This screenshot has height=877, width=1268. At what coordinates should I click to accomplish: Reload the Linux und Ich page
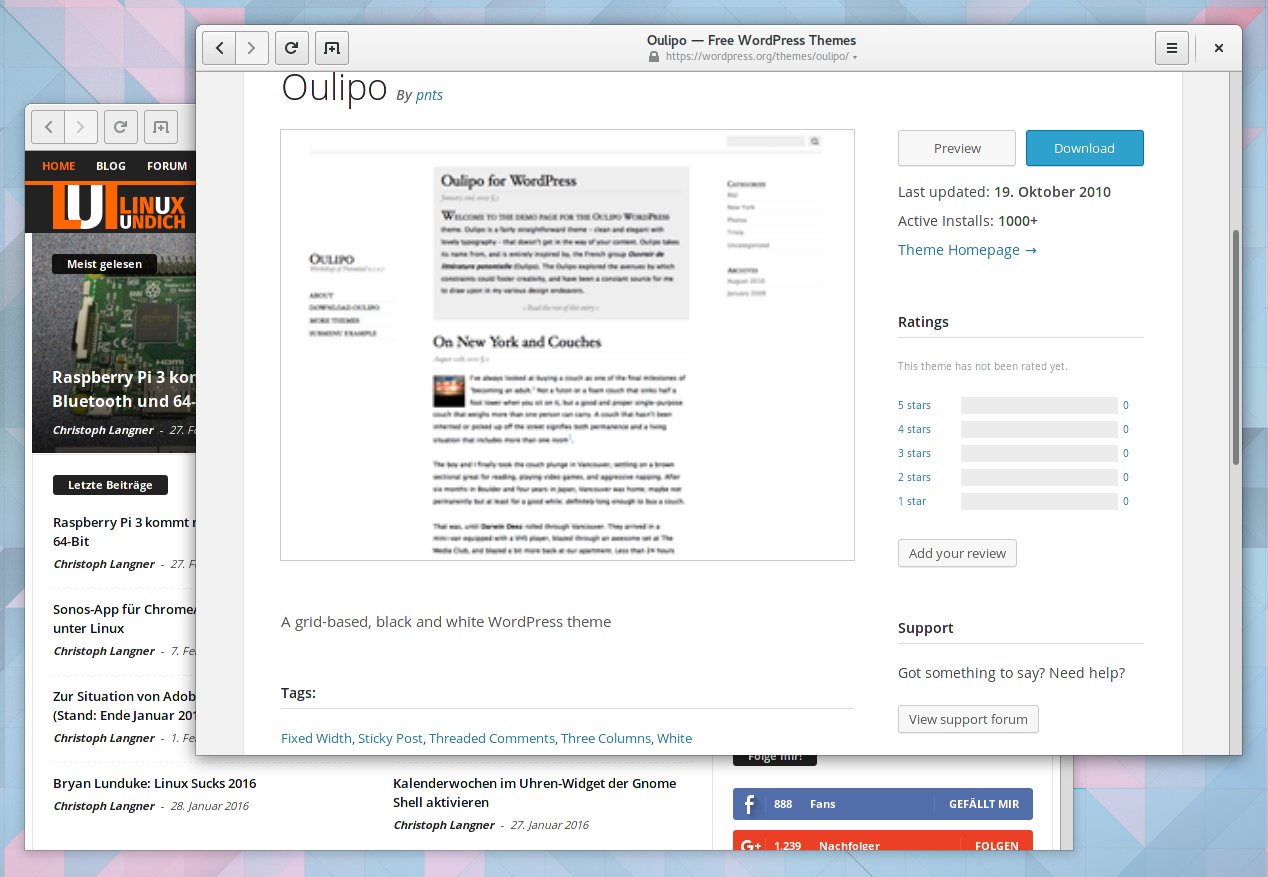coord(120,127)
